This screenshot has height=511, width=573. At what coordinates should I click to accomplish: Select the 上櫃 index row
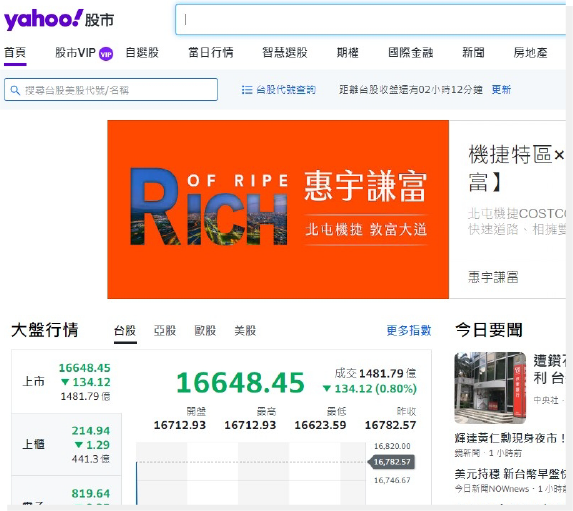point(67,444)
